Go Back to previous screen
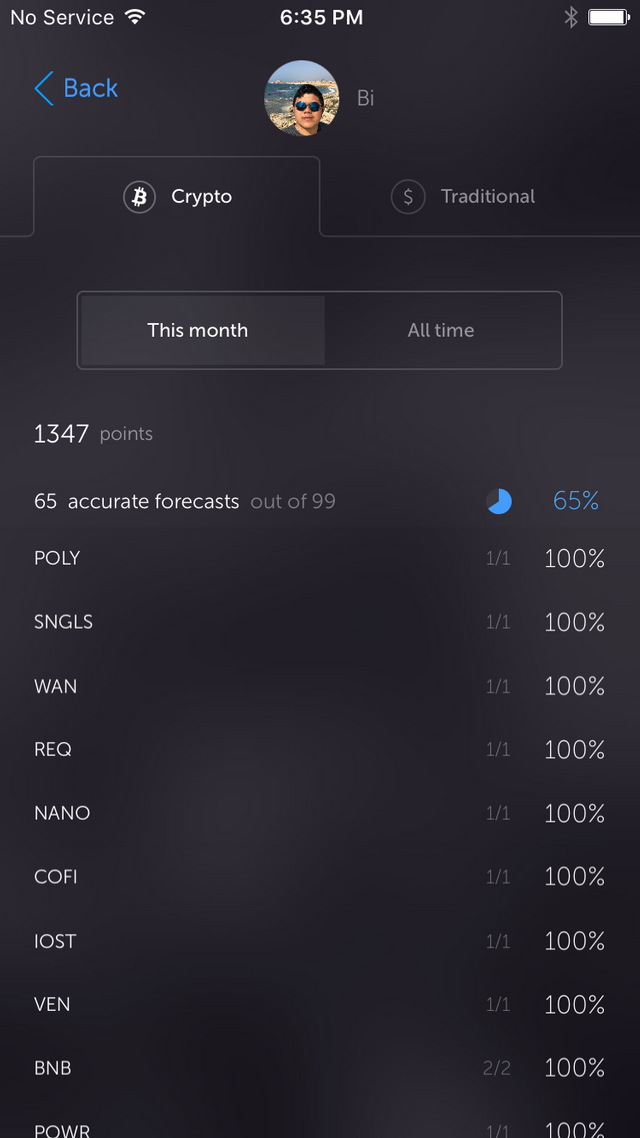Image resolution: width=640 pixels, height=1138 pixels. coord(76,89)
